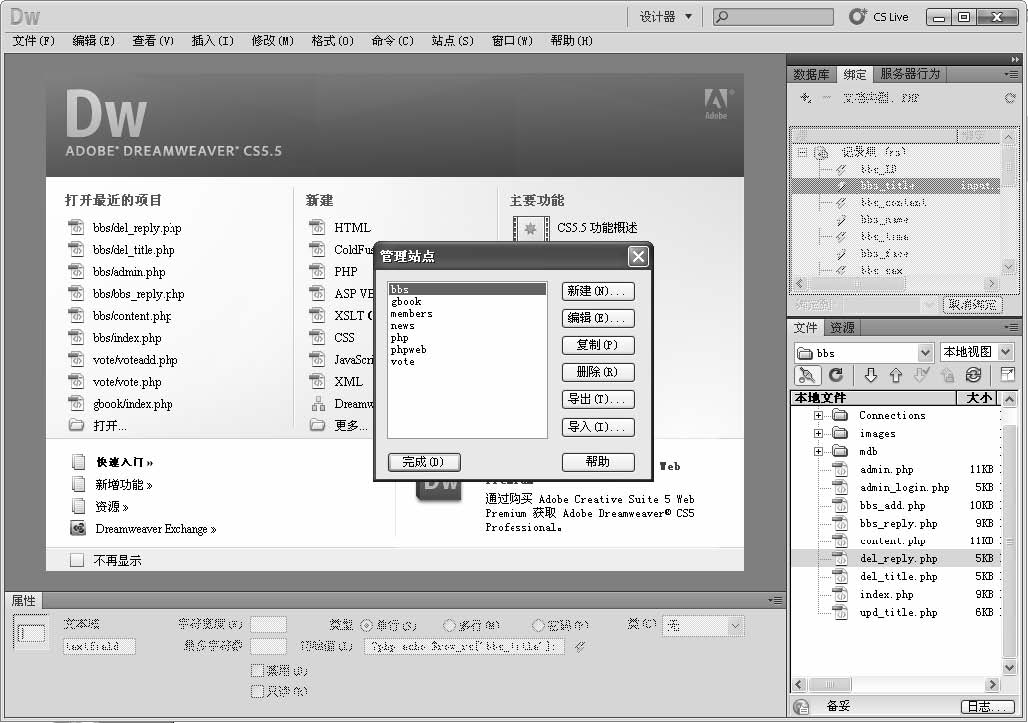Open the bbs site dropdown in Files
The width and height of the screenshot is (1028, 723).
(924, 353)
